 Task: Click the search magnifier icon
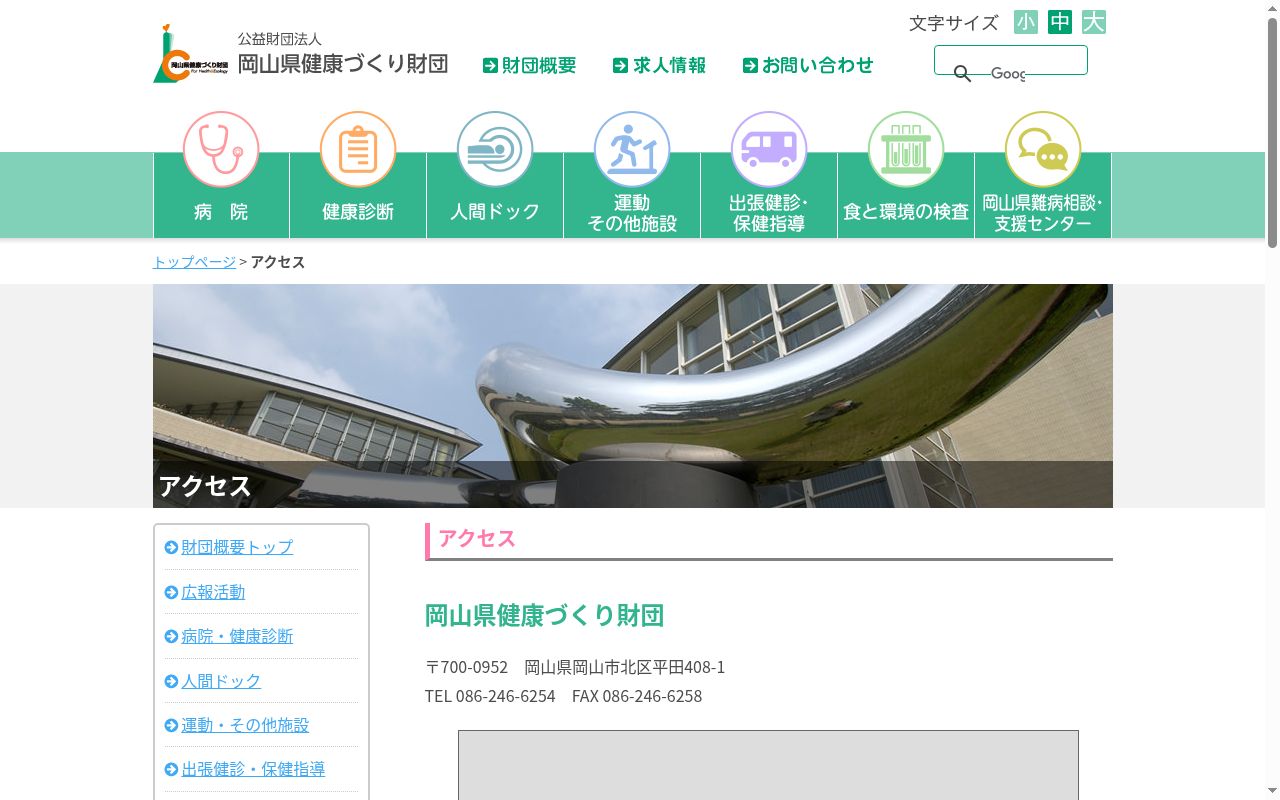[x=962, y=74]
